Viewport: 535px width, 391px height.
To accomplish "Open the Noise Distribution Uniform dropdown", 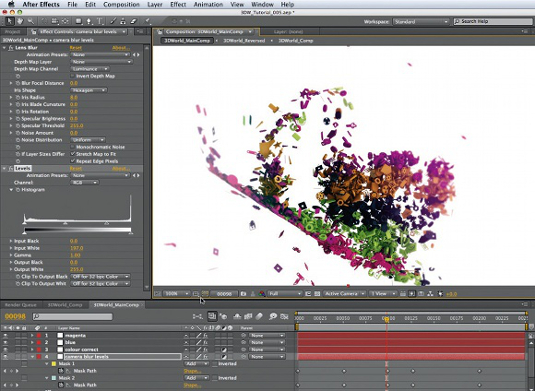I will point(88,140).
